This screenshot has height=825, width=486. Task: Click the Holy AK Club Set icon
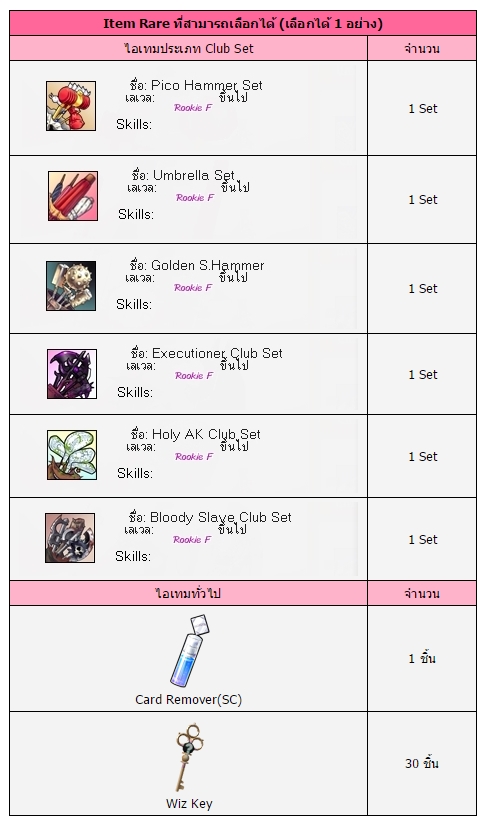pyautogui.click(x=72, y=455)
